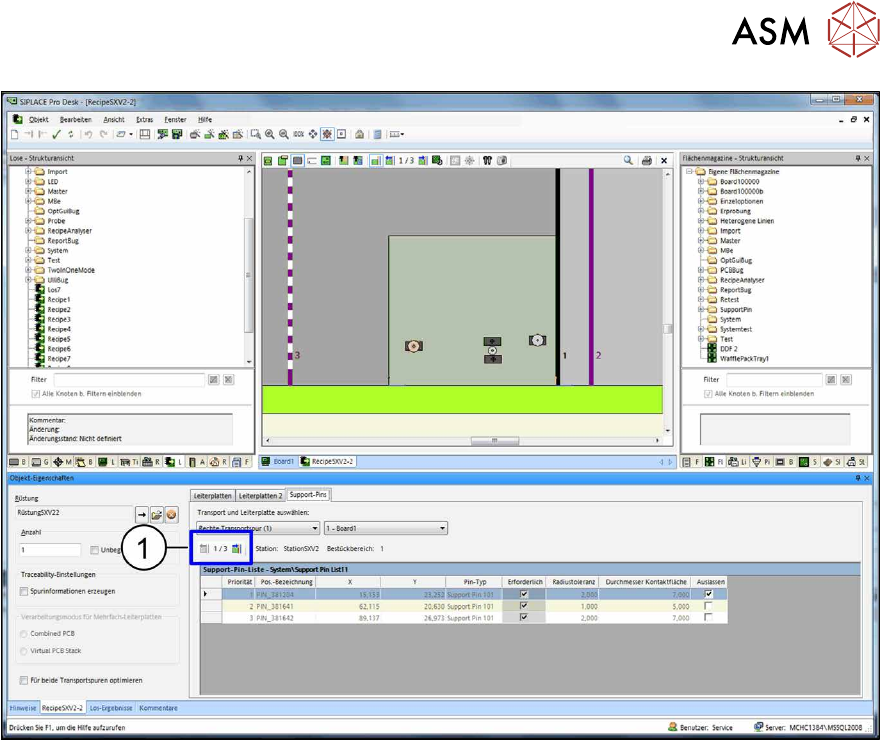Click the Zoom out magnifier icon
Image resolution: width=880 pixels, height=740 pixels.
pos(284,134)
